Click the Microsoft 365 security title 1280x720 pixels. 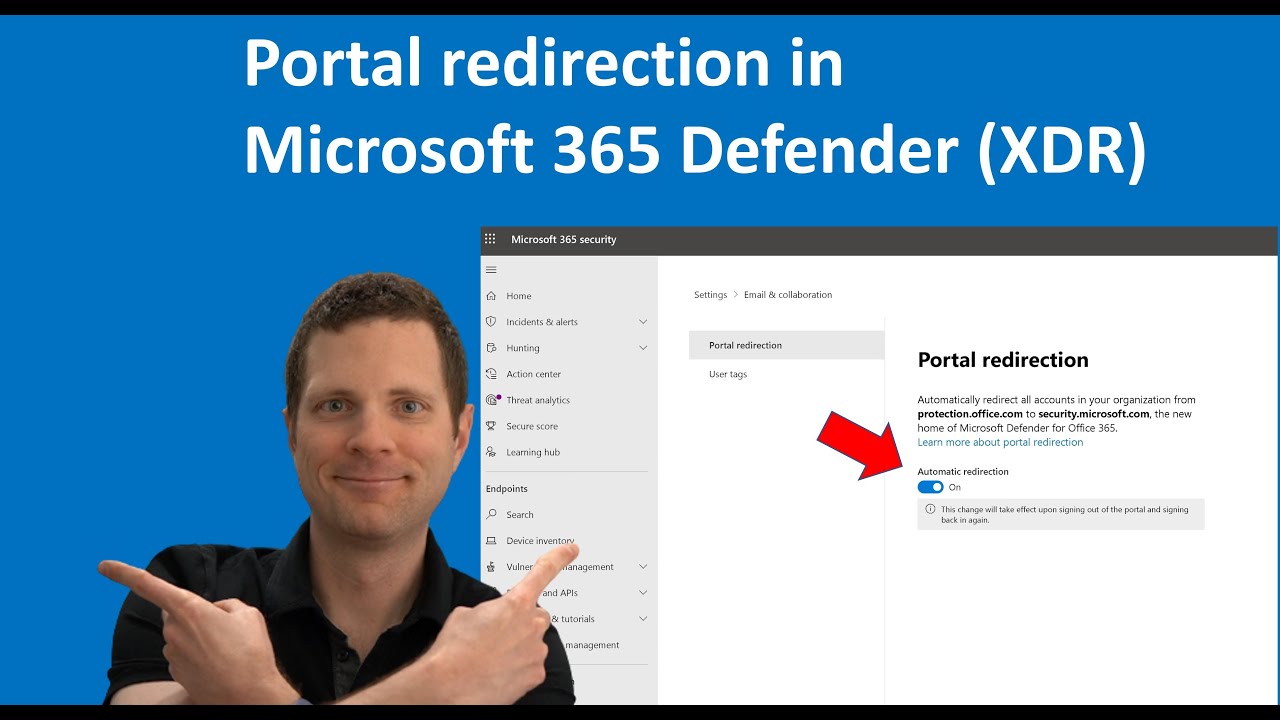click(564, 239)
